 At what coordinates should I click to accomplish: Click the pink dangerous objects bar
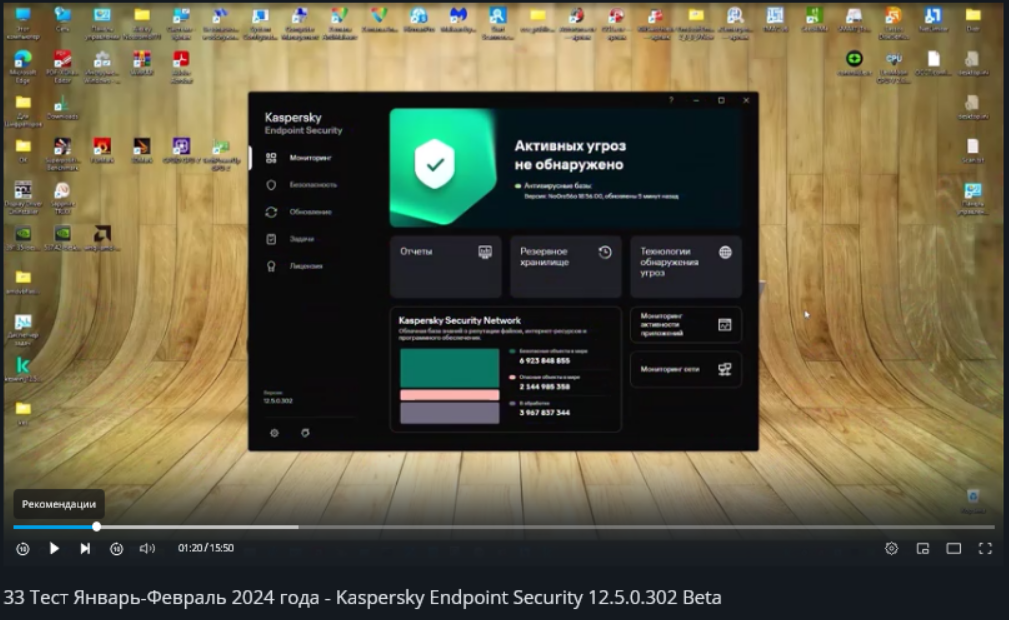(x=449, y=395)
